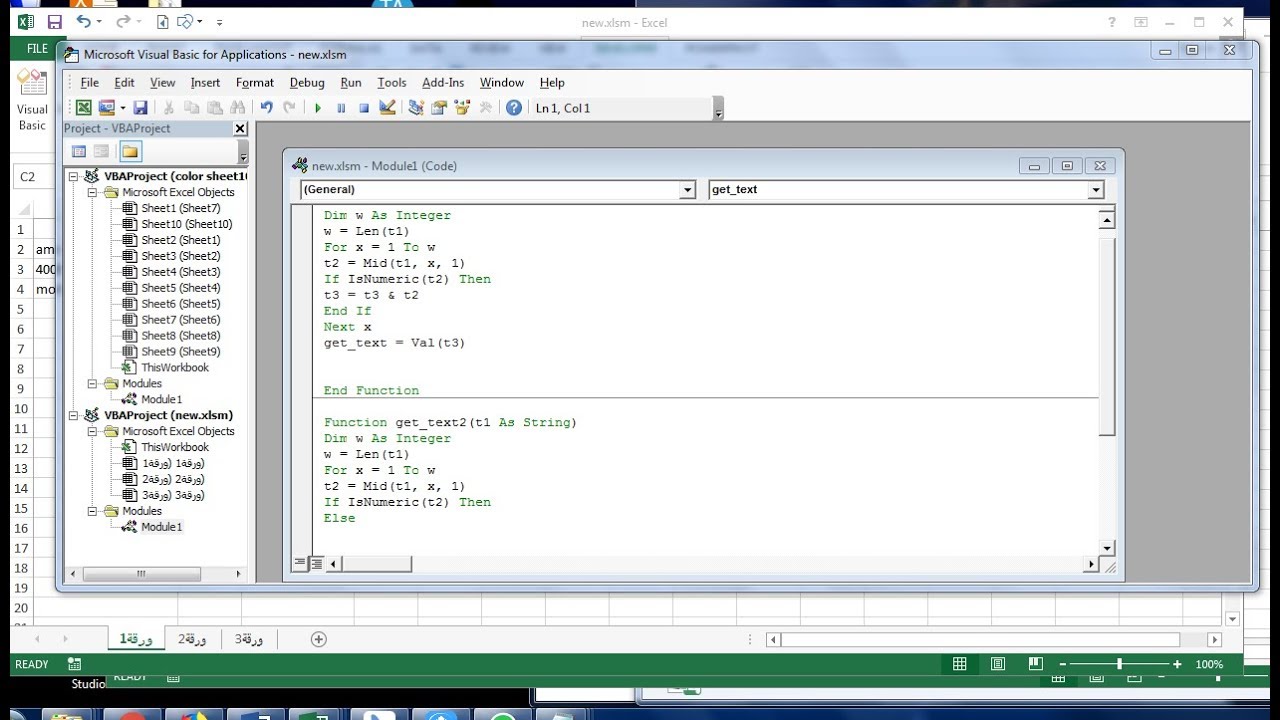Click the macro recording icon in Excel status bar
The image size is (1280, 720).
pos(75,664)
